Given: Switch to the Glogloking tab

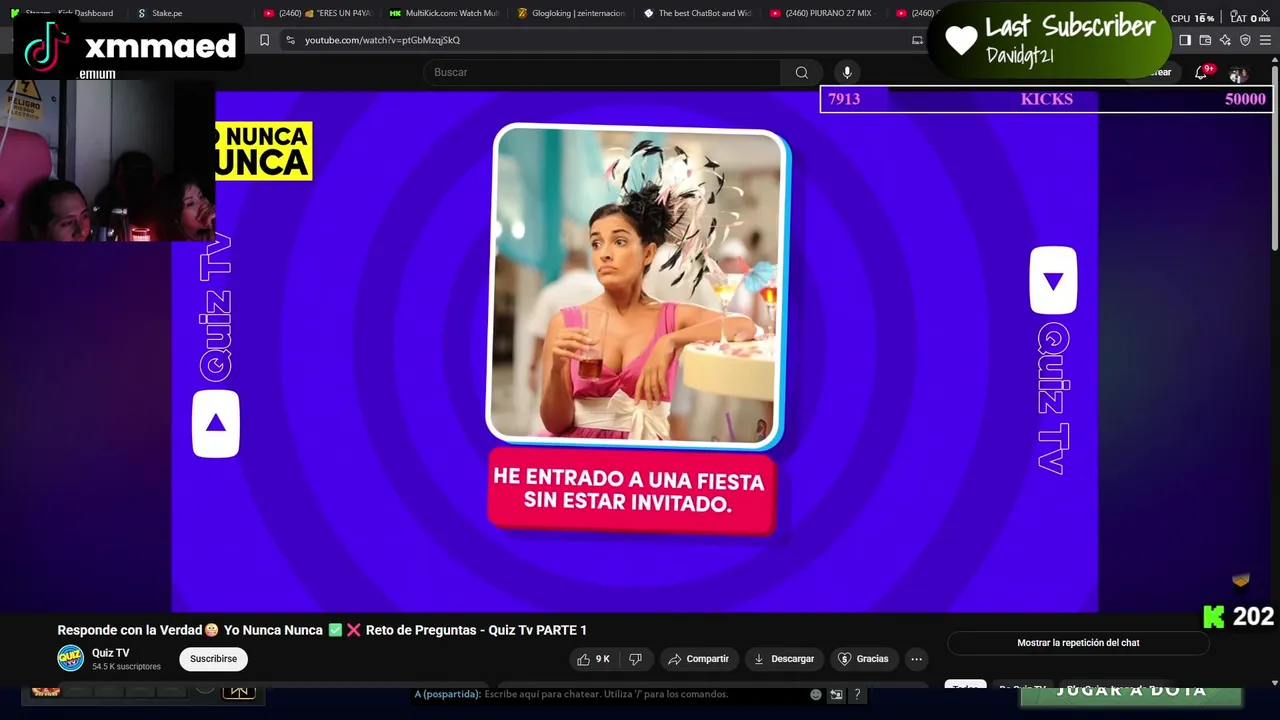Looking at the screenshot, I should pos(571,13).
